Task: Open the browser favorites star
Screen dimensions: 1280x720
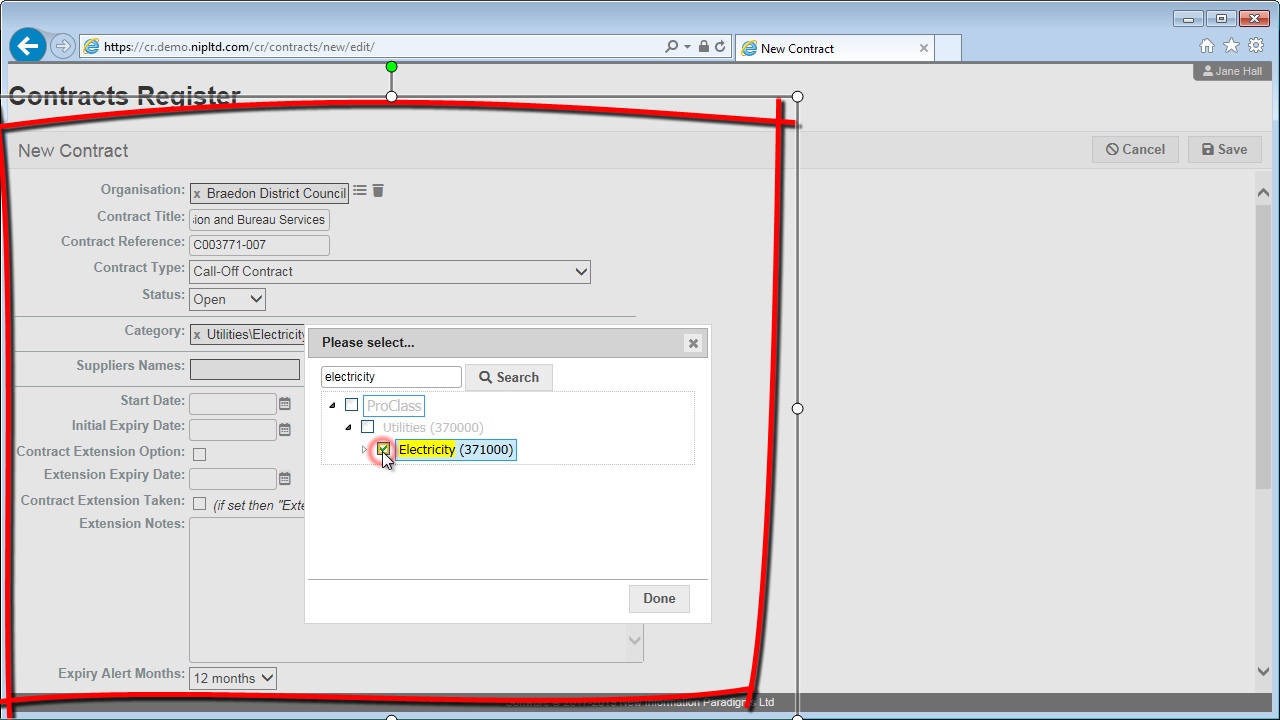Action: 1231,46
